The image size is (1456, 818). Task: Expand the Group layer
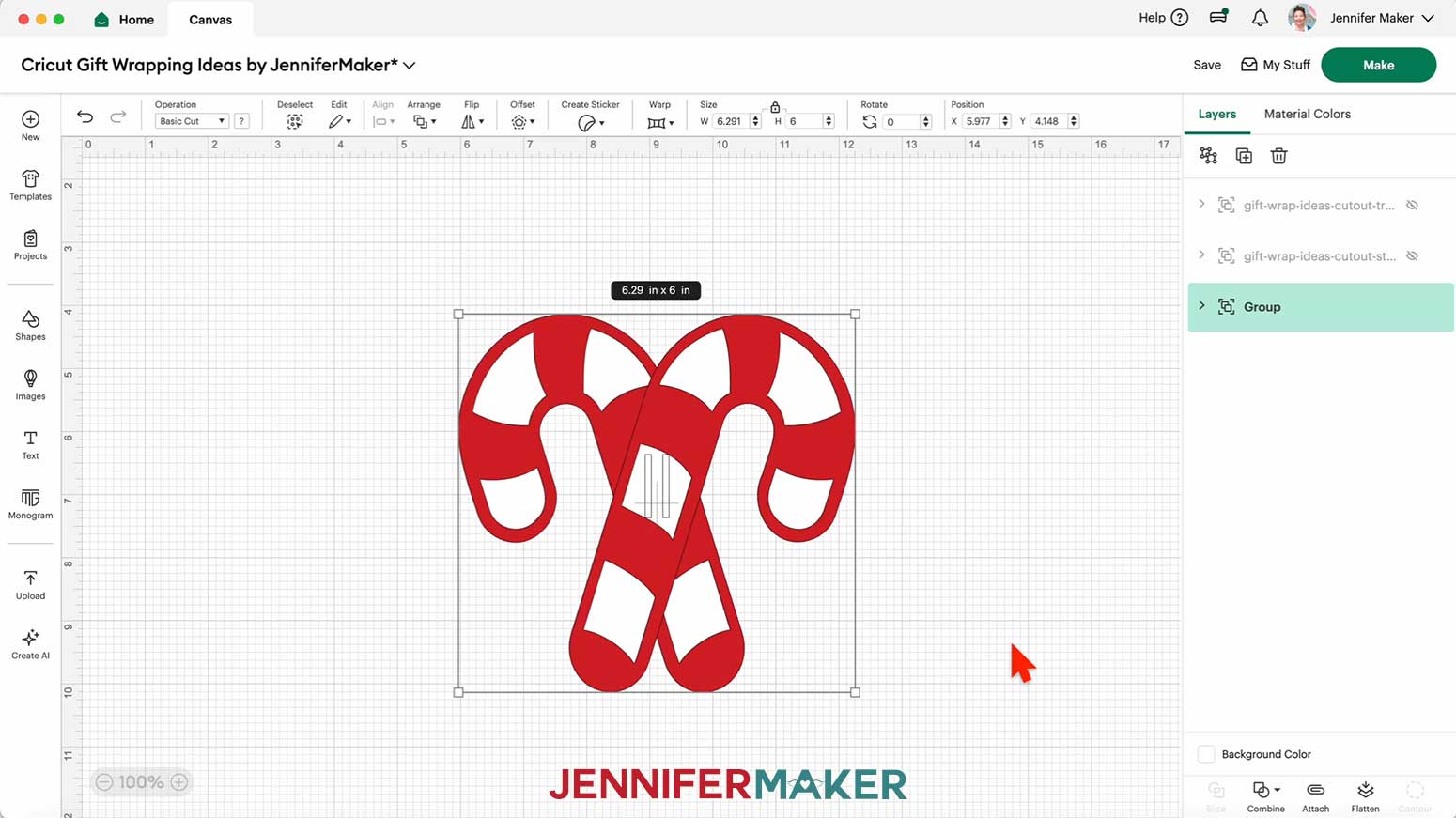[1201, 306]
